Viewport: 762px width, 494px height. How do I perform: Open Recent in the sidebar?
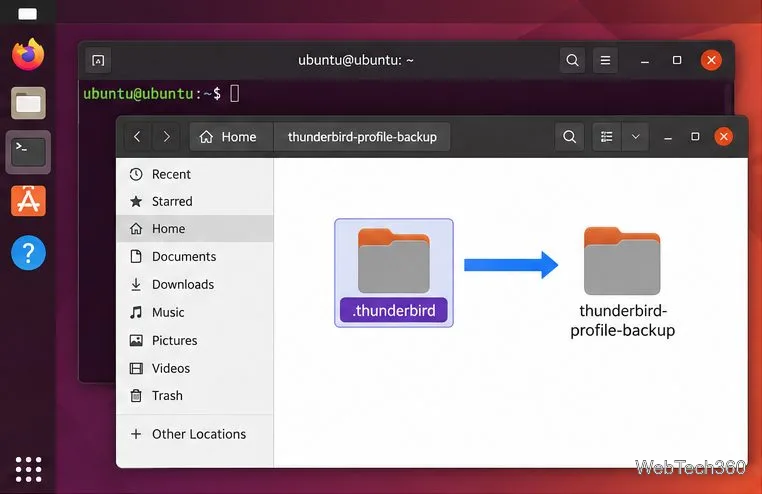(195, 174)
